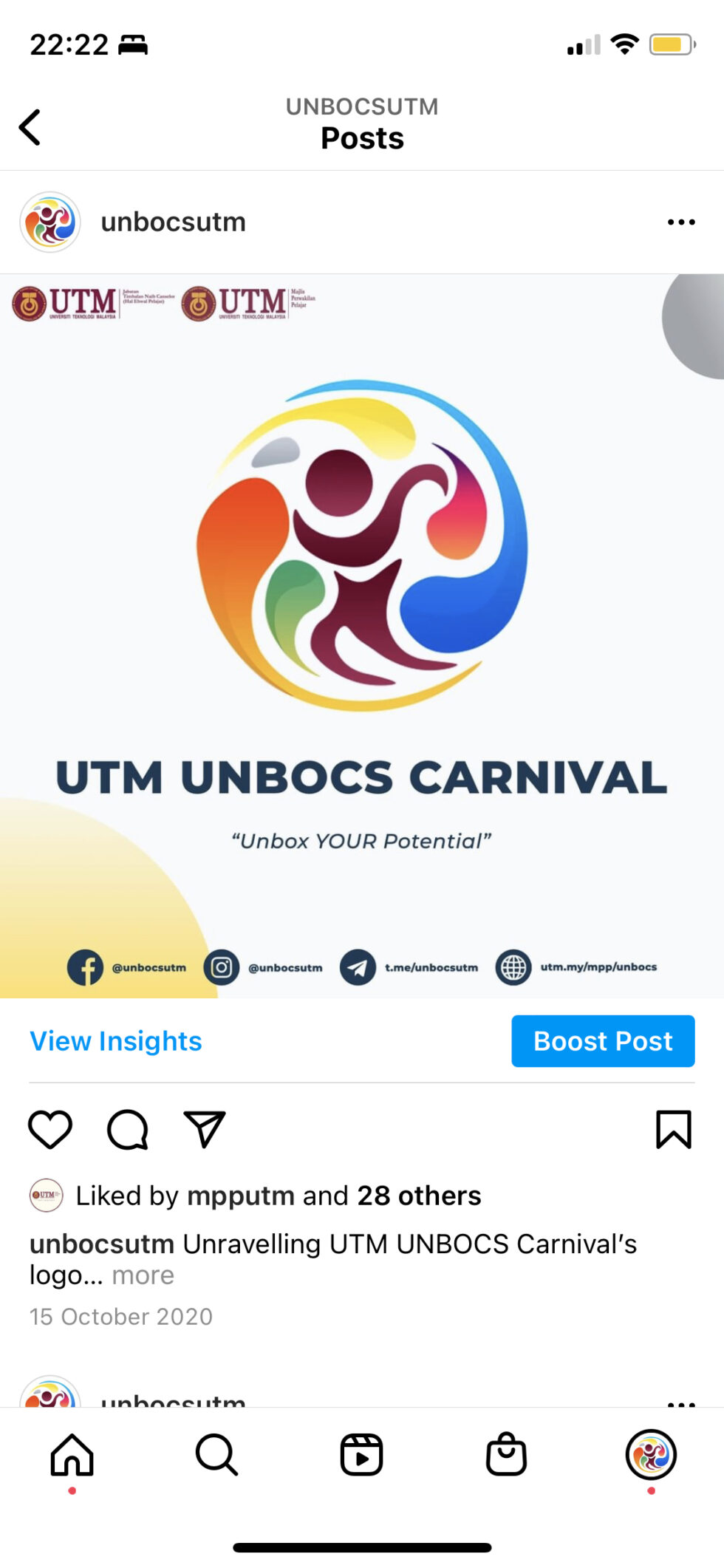Image resolution: width=724 pixels, height=1568 pixels.
Task: Save the post with the bookmark icon
Action: (674, 1129)
